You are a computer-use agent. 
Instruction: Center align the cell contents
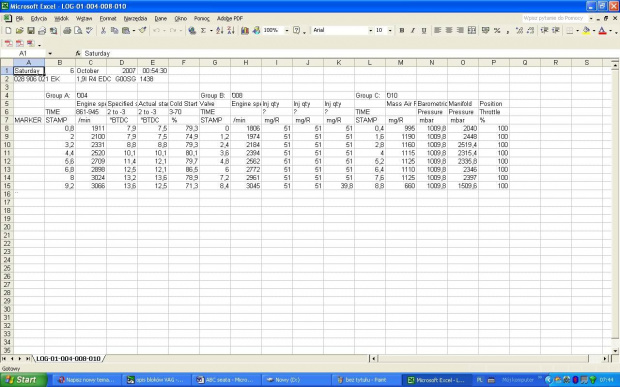coord(449,30)
